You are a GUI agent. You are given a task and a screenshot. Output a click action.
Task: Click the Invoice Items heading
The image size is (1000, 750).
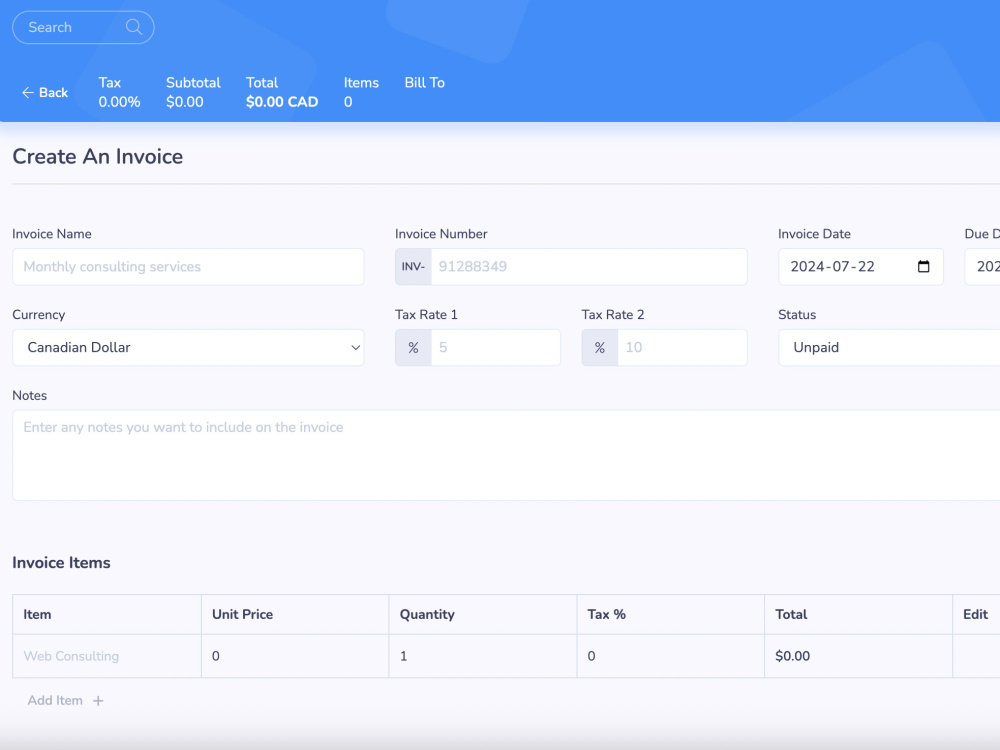61,562
